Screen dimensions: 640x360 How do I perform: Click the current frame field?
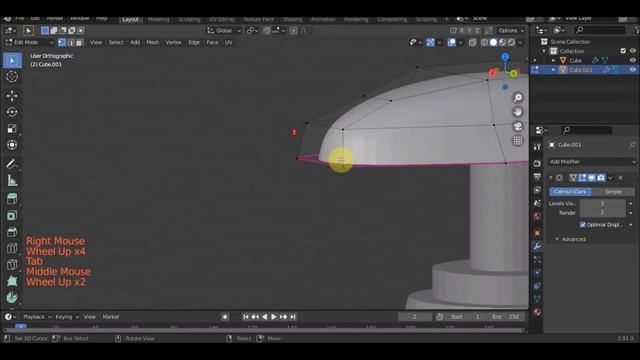[415, 317]
